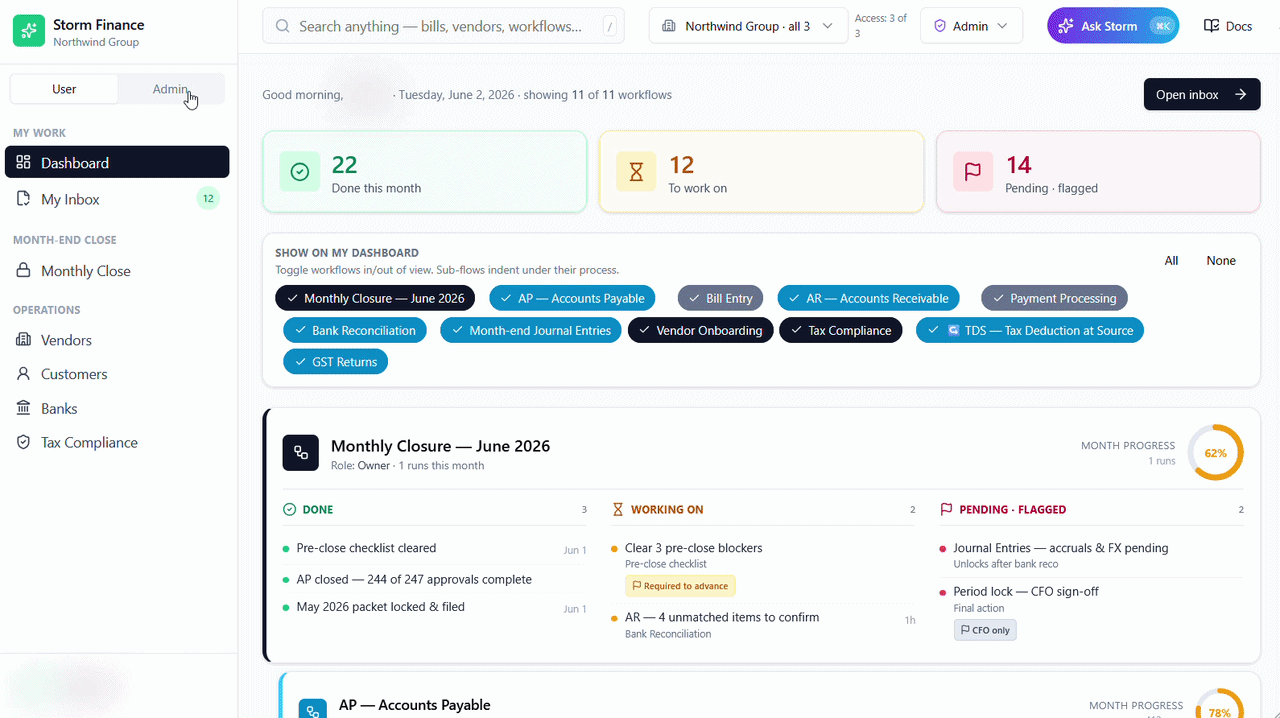The image size is (1280, 718).
Task: Open the Admin role dropdown
Action: click(971, 26)
